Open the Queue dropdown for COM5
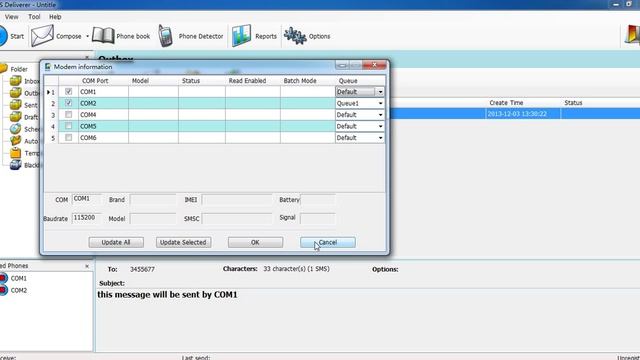 tap(380, 126)
